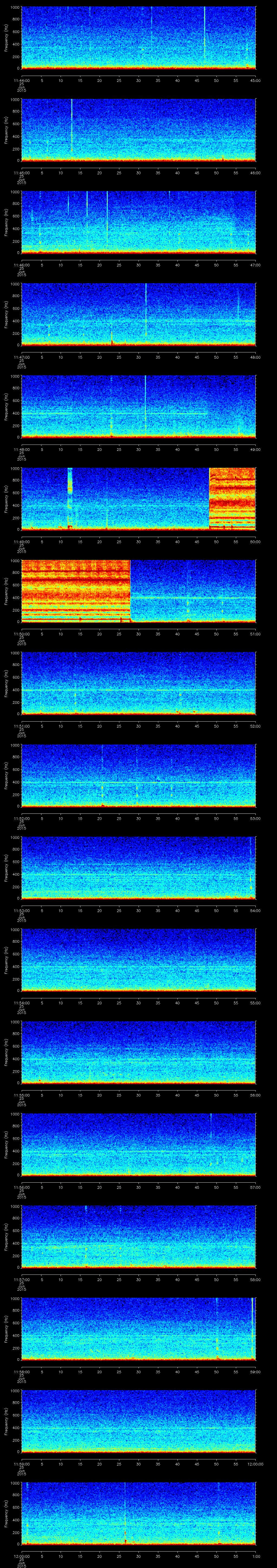Click the 11:45:00 time axis label

point(21,173)
